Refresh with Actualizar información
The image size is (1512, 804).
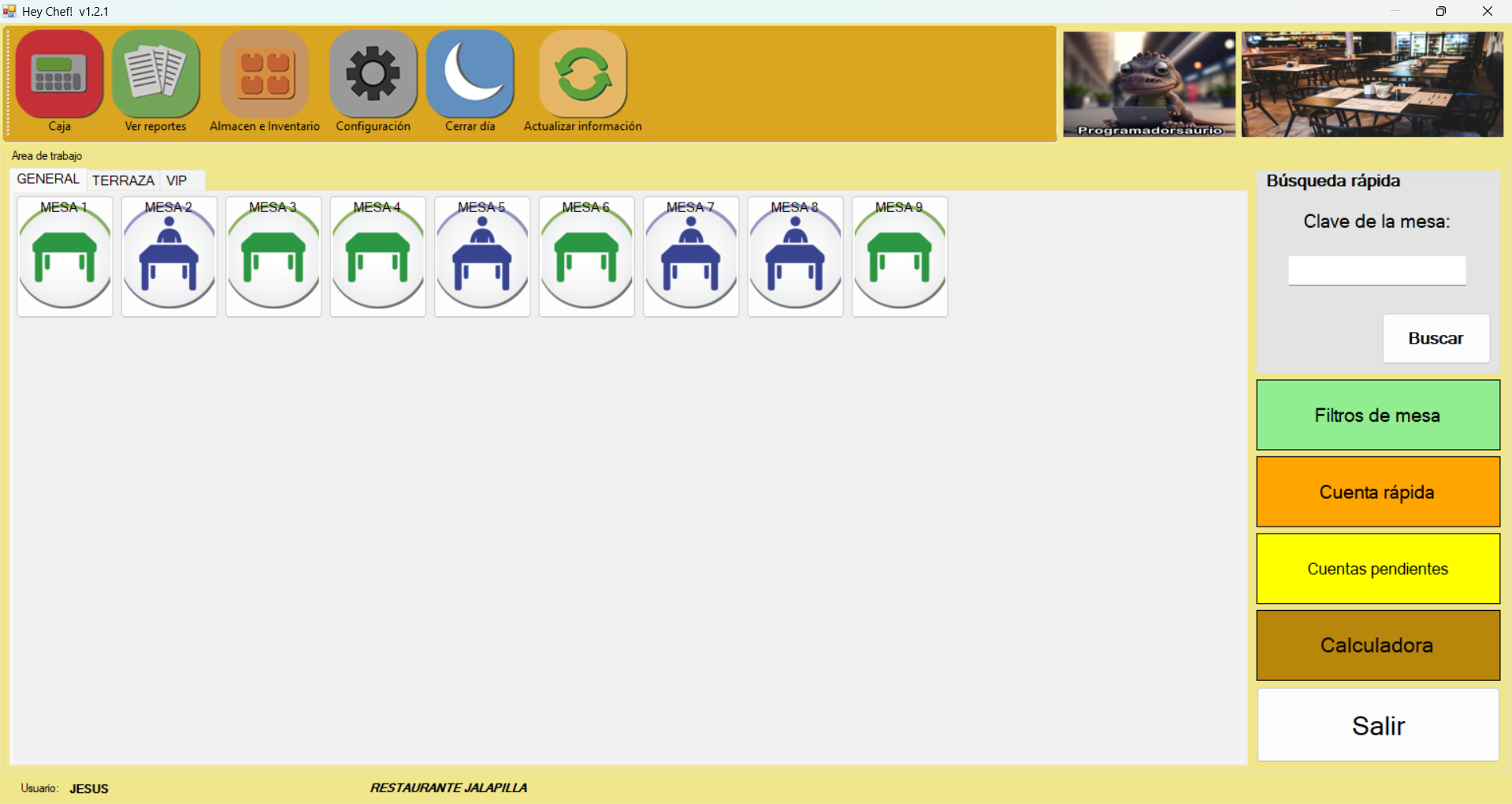tap(583, 74)
